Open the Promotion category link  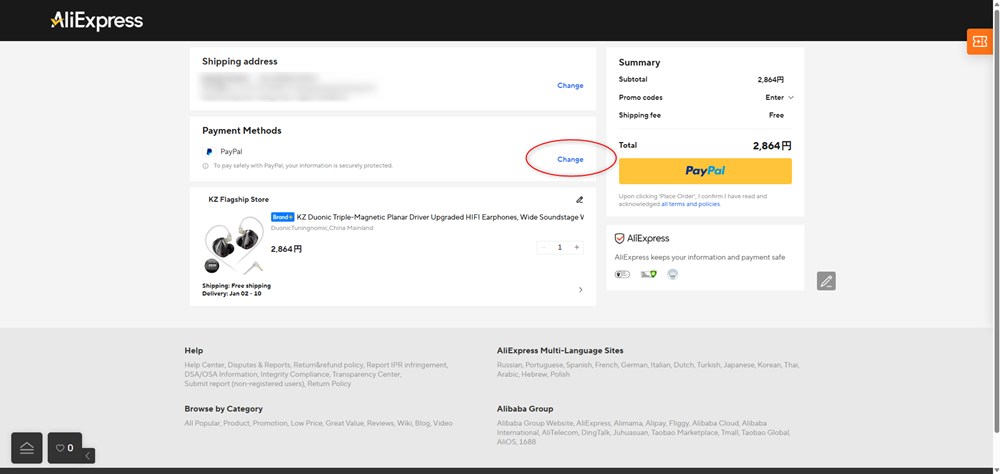(x=270, y=423)
